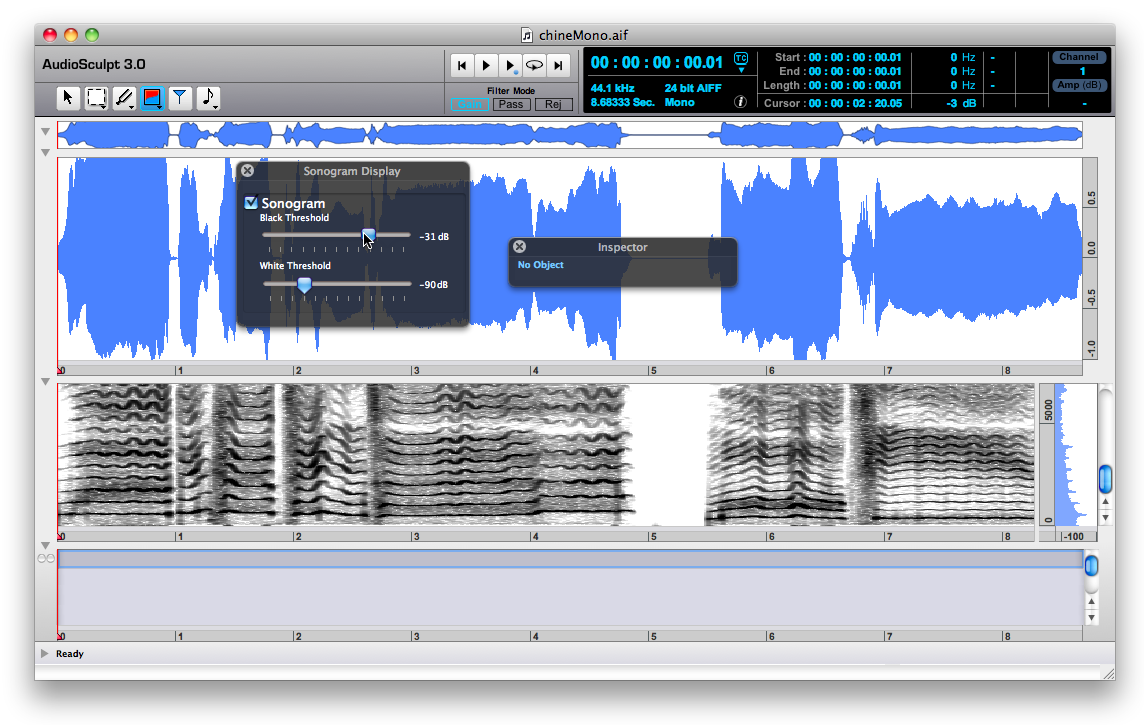Screen dimensions: 1144x725
Task: Select the arrow pointer tool
Action: tap(68, 98)
